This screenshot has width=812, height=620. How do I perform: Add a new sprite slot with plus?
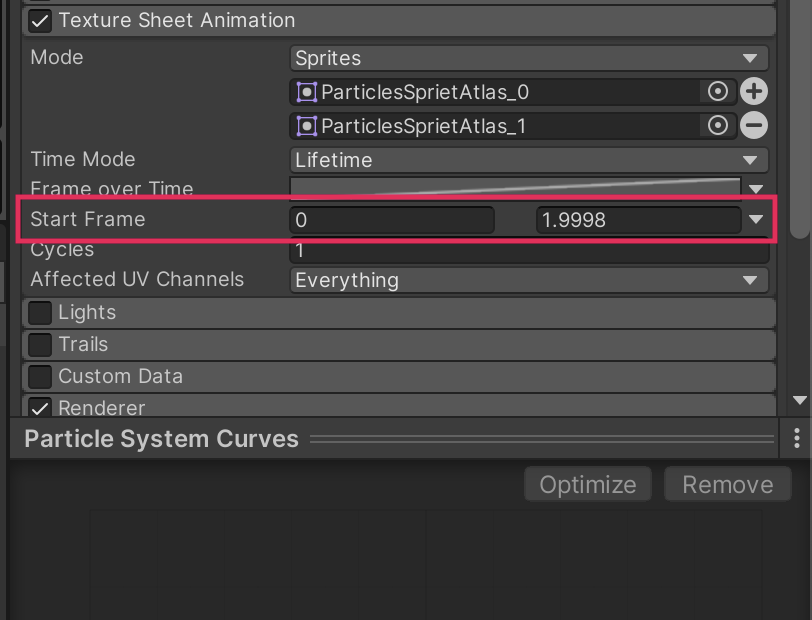[754, 92]
